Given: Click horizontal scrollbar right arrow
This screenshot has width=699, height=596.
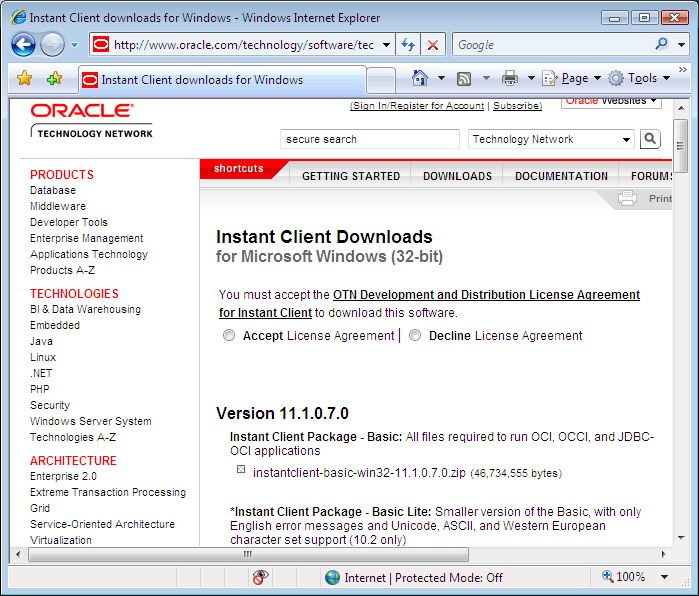Looking at the screenshot, I should [663, 554].
